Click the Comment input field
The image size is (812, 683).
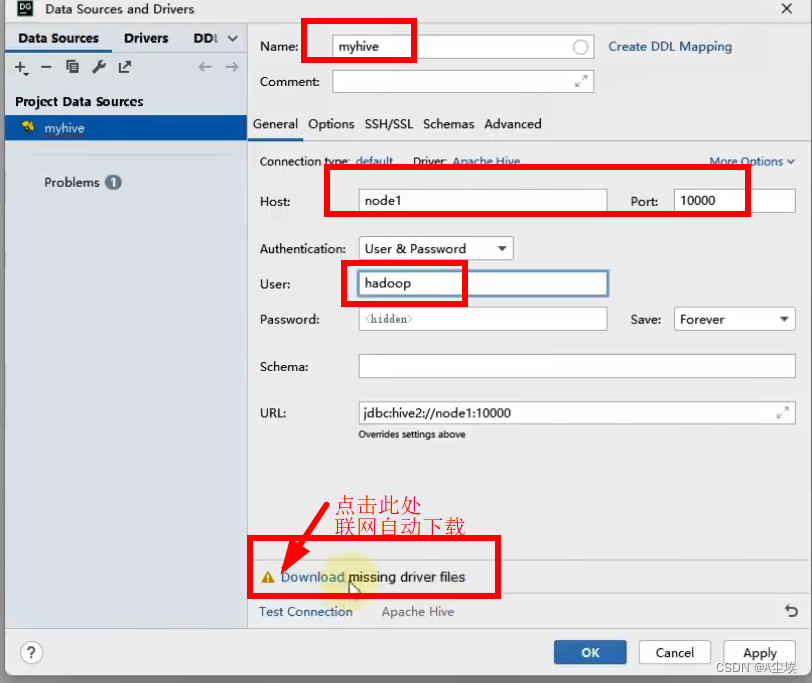(462, 81)
